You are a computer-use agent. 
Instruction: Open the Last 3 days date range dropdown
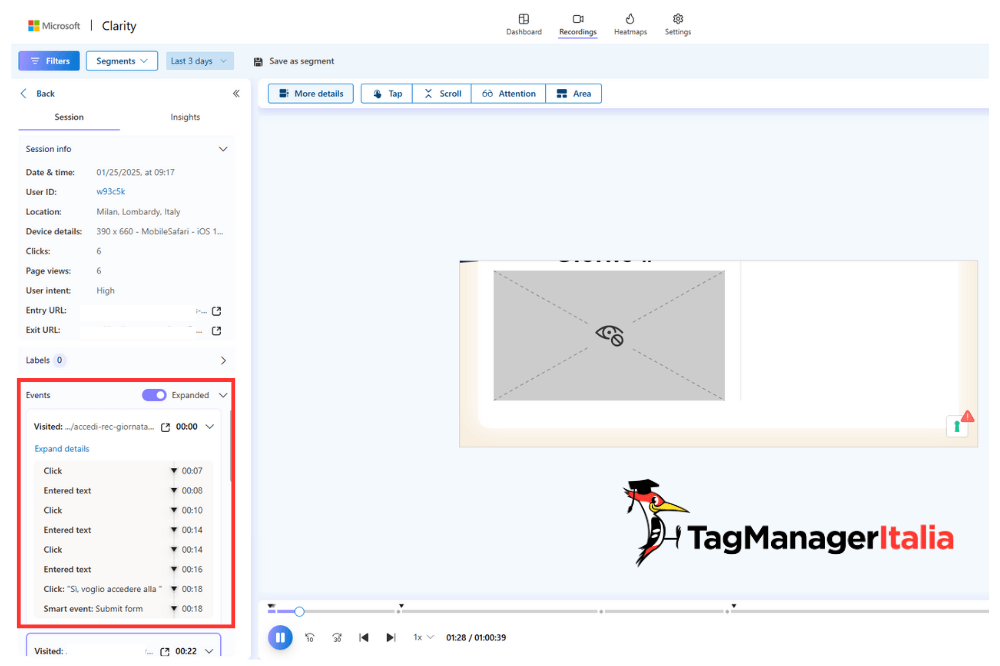click(200, 61)
